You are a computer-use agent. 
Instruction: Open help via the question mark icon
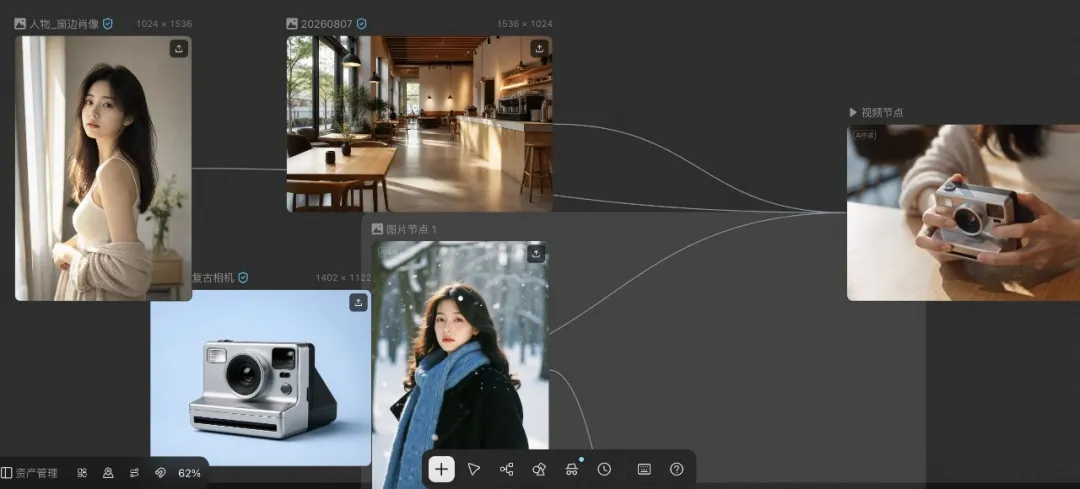pyautogui.click(x=676, y=469)
